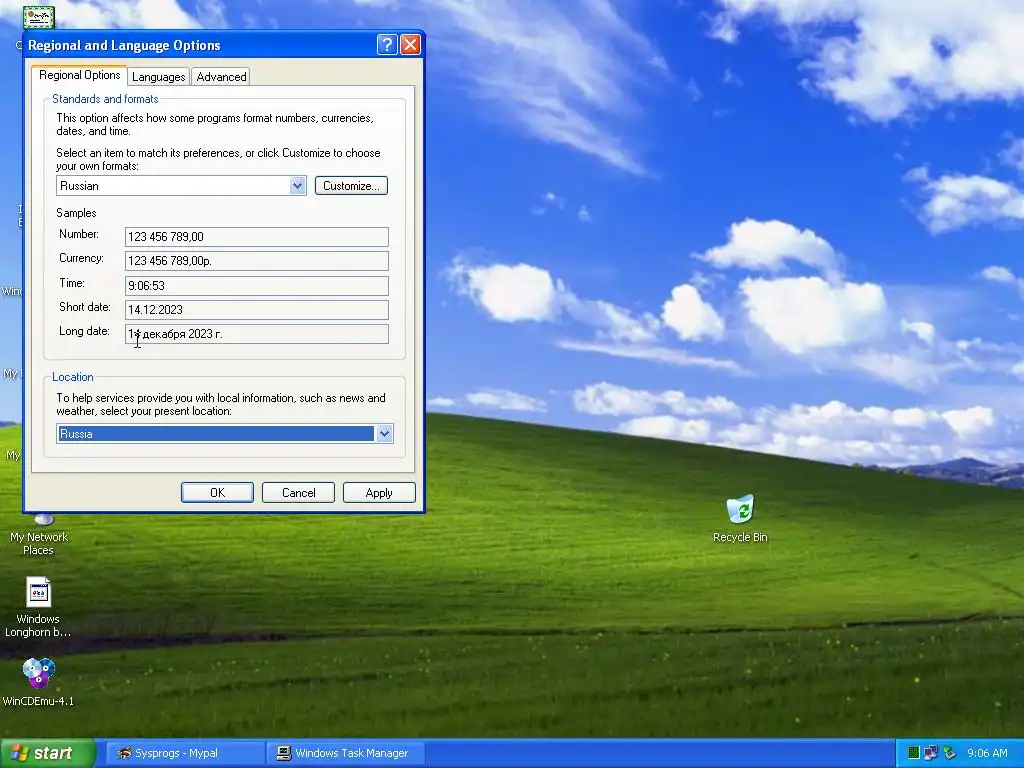Click the Time sample field 9:06:53
This screenshot has height=768, width=1024.
(257, 285)
